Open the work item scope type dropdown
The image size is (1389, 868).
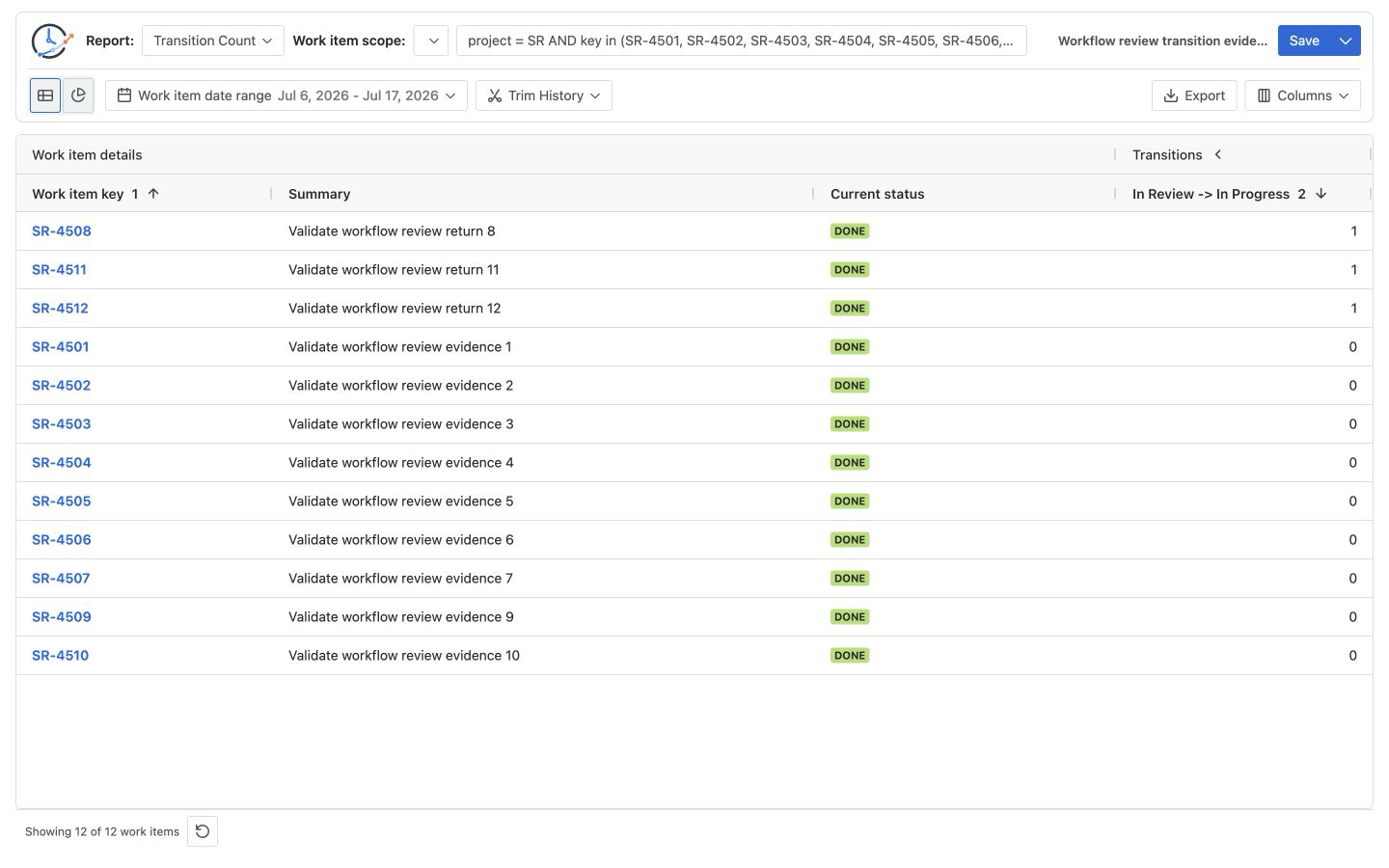tap(431, 41)
